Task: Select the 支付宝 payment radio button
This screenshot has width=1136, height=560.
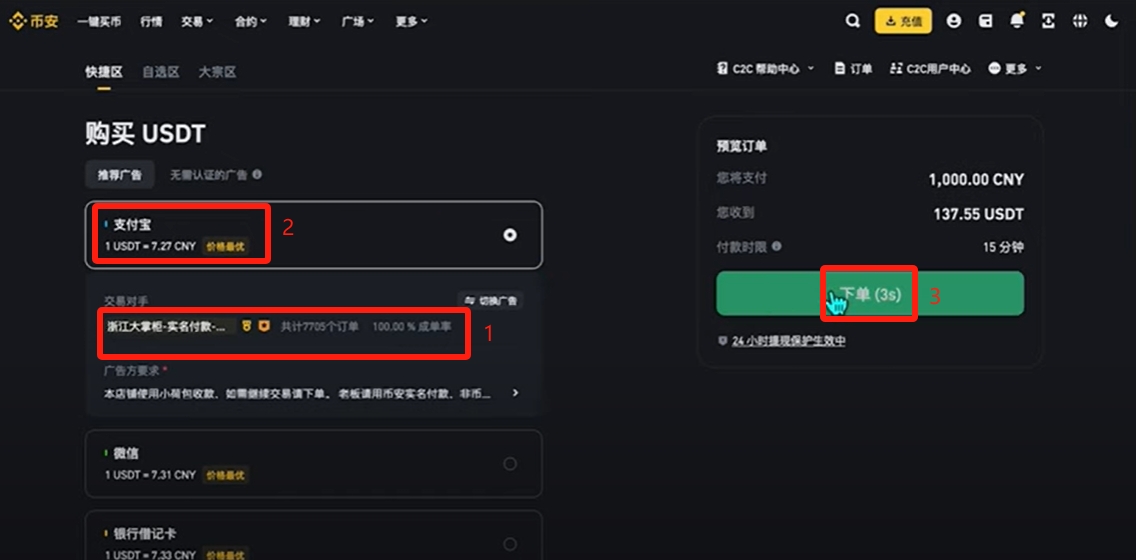Action: pyautogui.click(x=510, y=235)
